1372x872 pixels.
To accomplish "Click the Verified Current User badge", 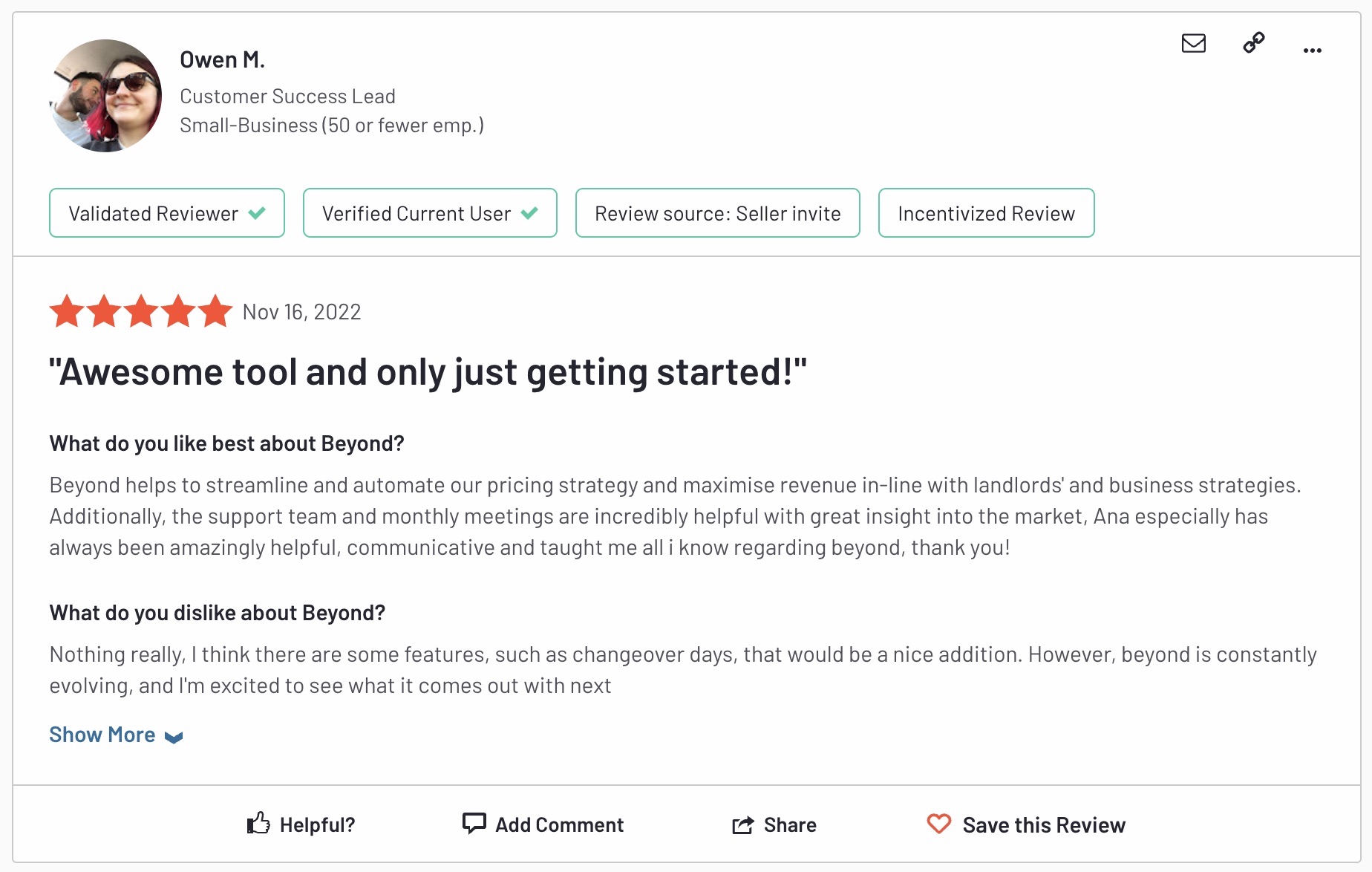I will [x=430, y=213].
